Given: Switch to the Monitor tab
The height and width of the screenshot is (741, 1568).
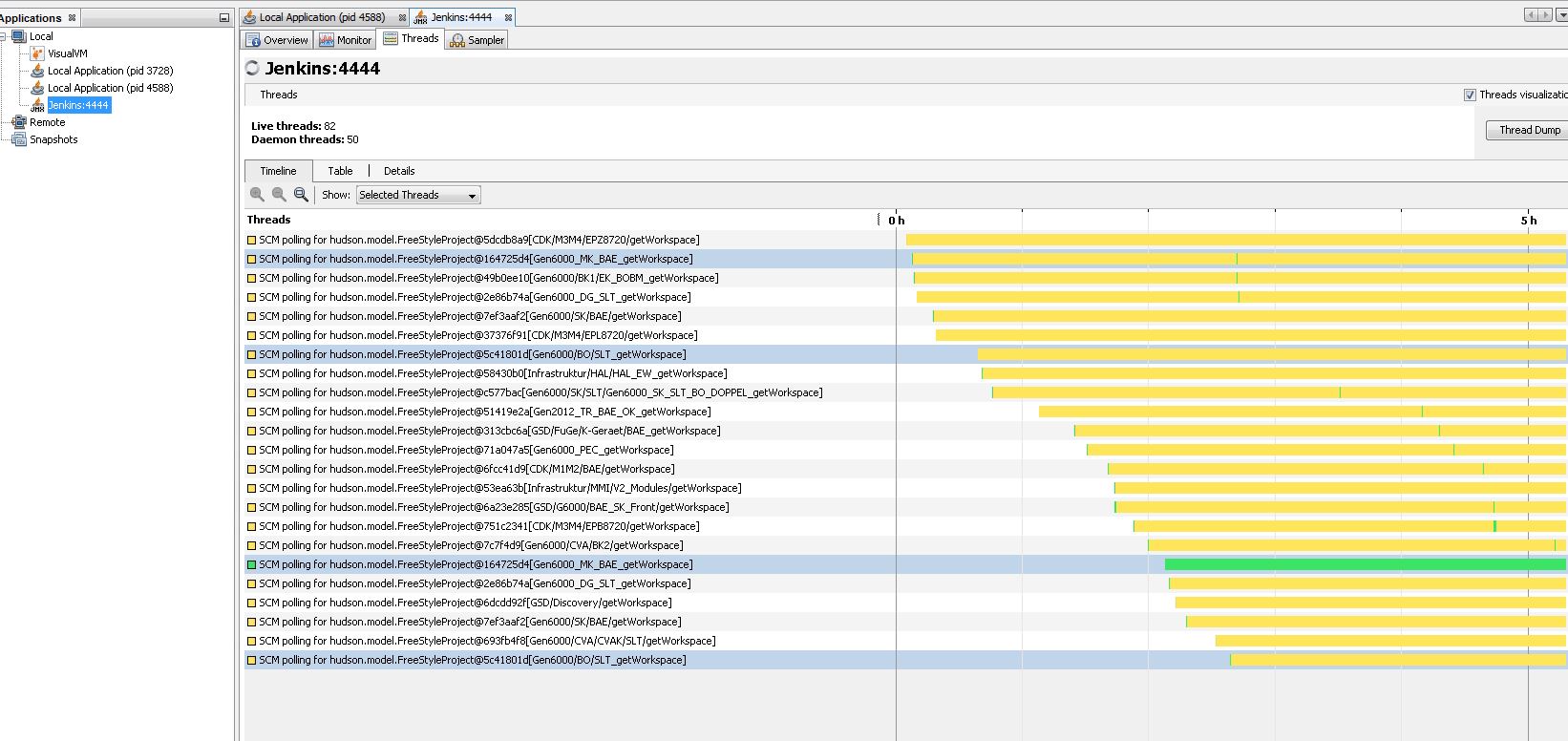Looking at the screenshot, I should 346,40.
